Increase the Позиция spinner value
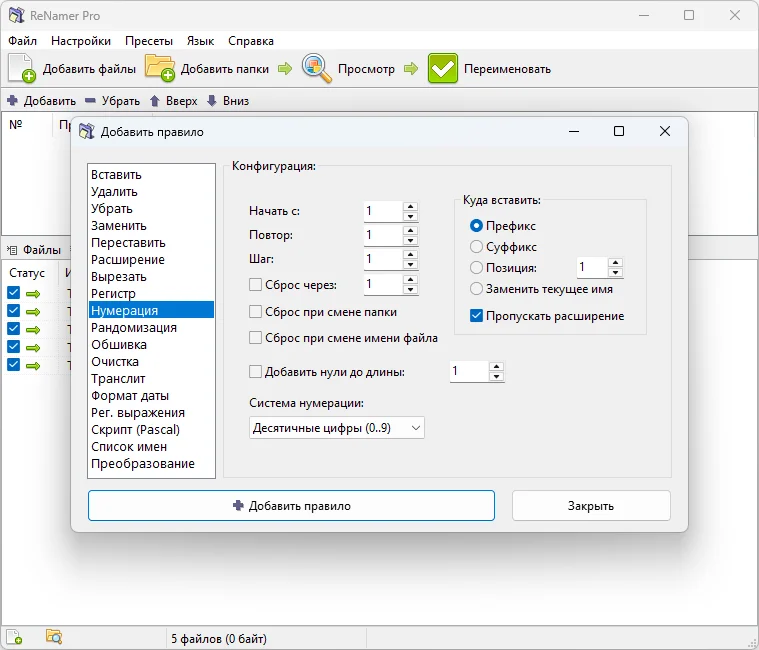Image resolution: width=759 pixels, height=650 pixels. pos(615,263)
